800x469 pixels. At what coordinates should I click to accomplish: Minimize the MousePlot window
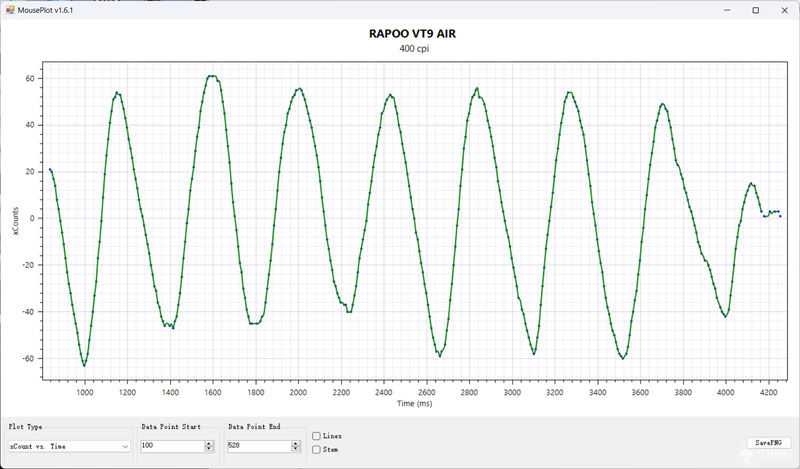[x=727, y=10]
